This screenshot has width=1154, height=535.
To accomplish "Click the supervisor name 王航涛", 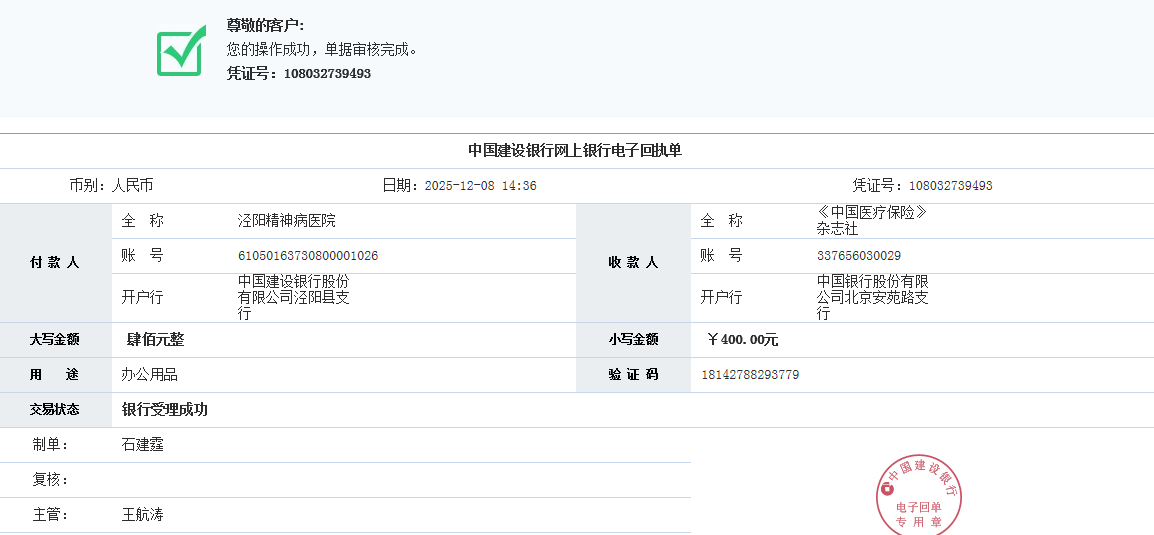I will 143,515.
